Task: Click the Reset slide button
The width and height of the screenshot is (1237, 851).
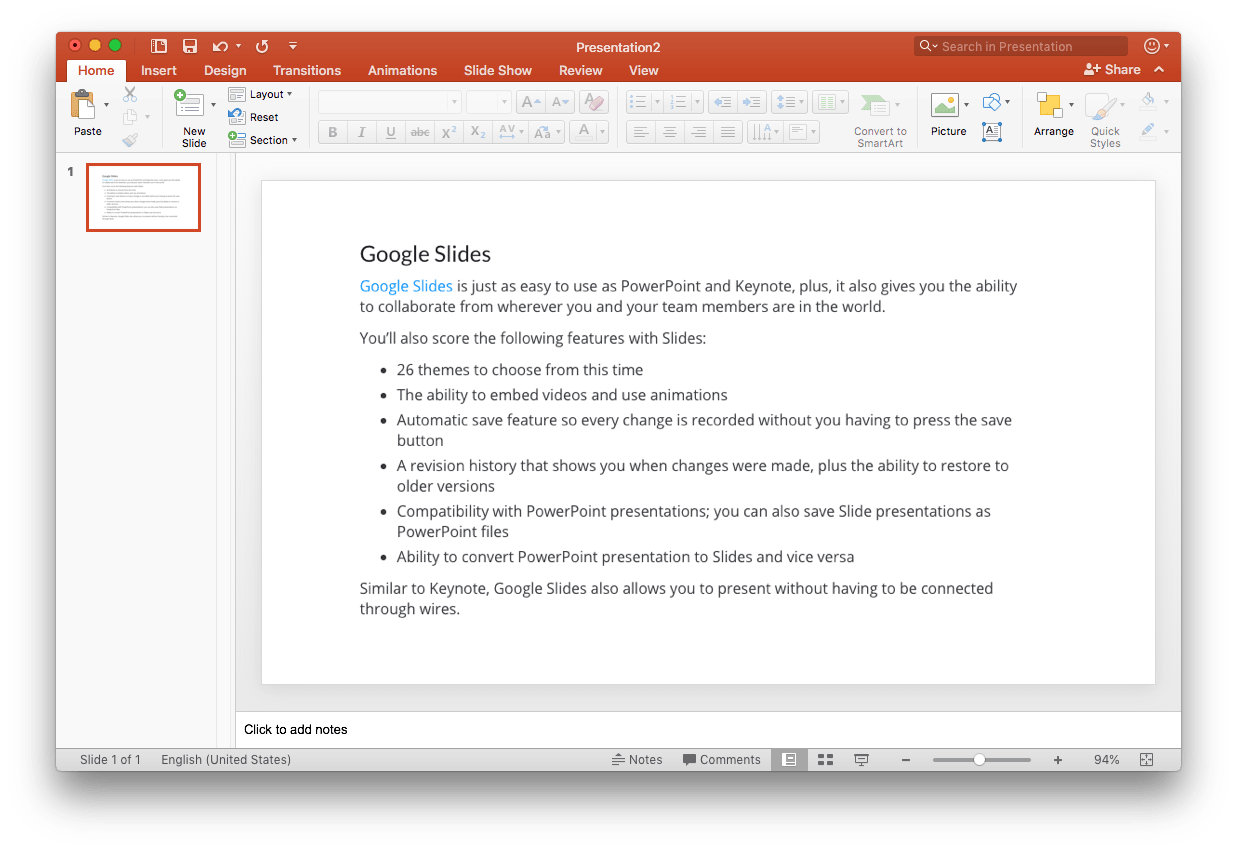Action: pos(254,117)
